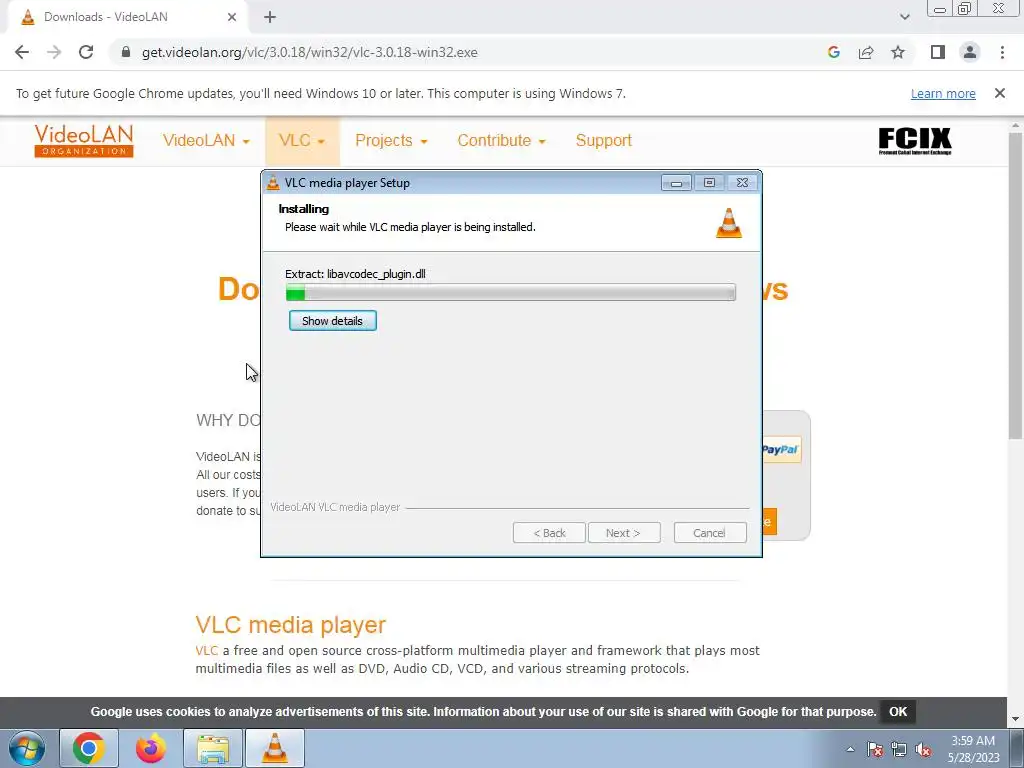Click the network tray icon
The image size is (1024, 768).
[899, 749]
